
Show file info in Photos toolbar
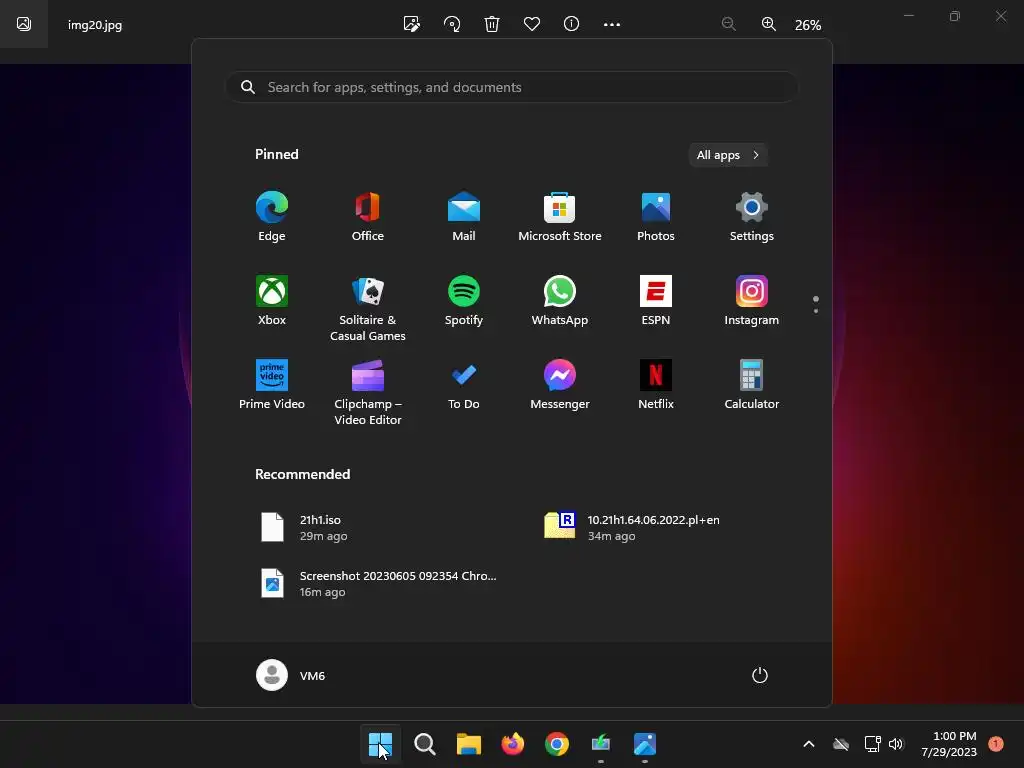(571, 24)
